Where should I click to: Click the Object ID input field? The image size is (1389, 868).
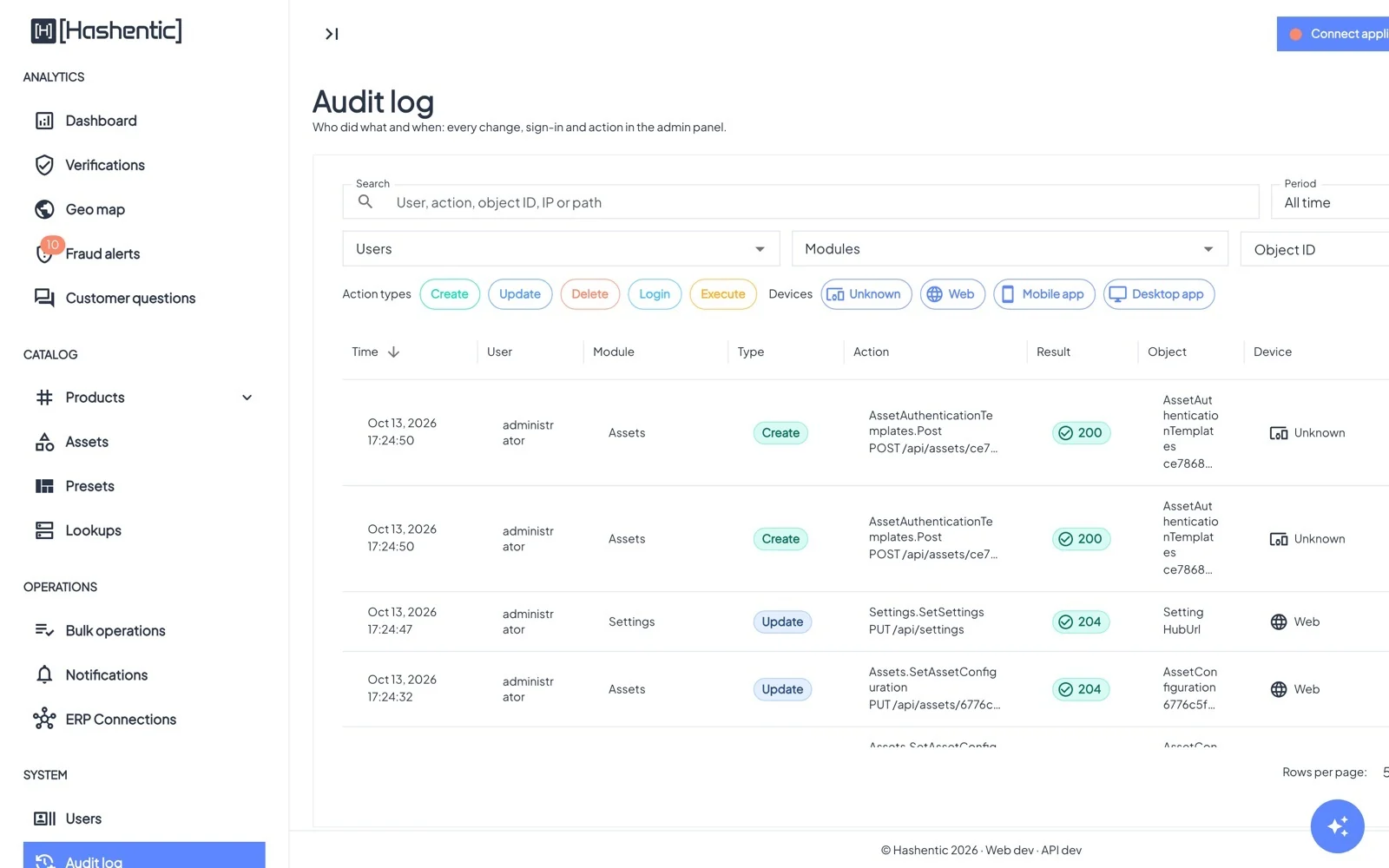pos(1315,250)
